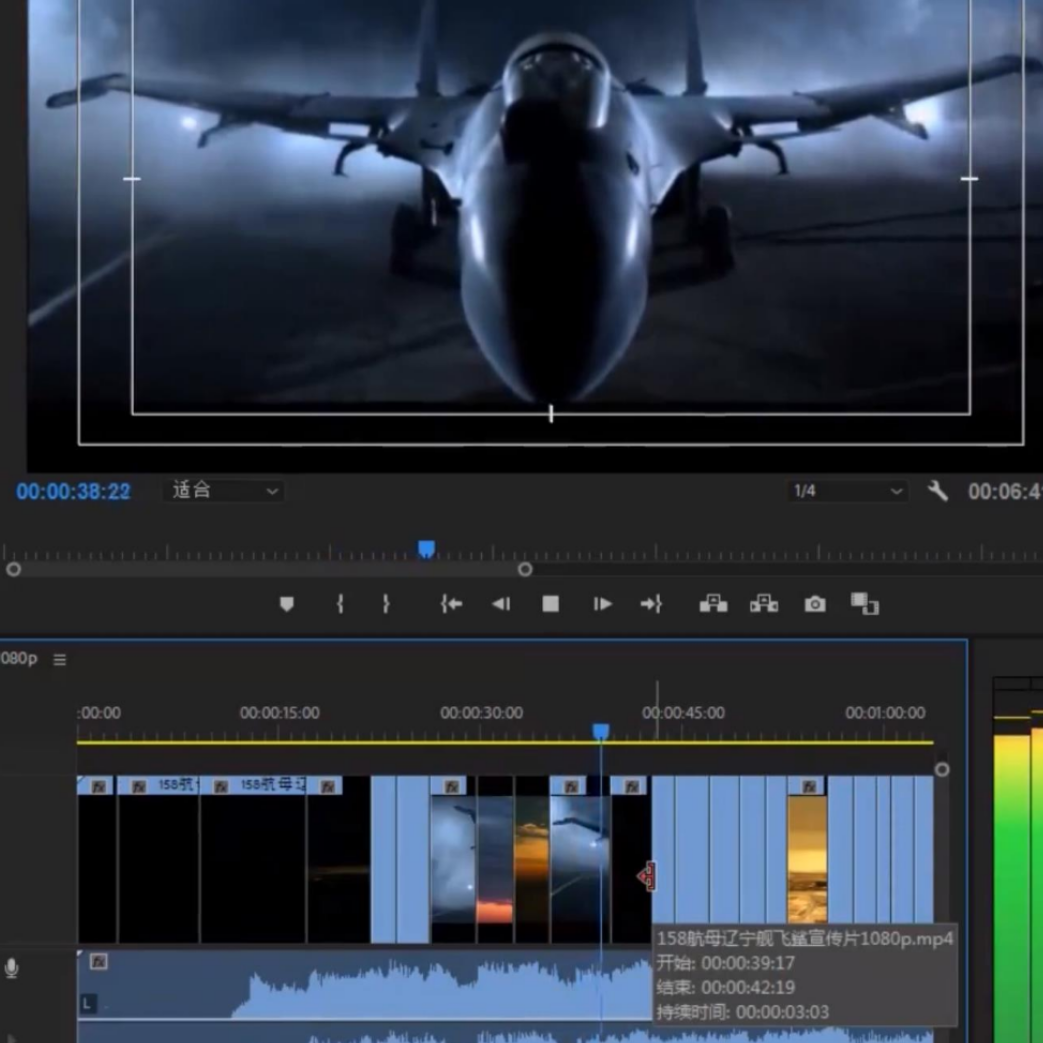The width and height of the screenshot is (1043, 1043).
Task: Step forward one frame
Action: point(602,604)
